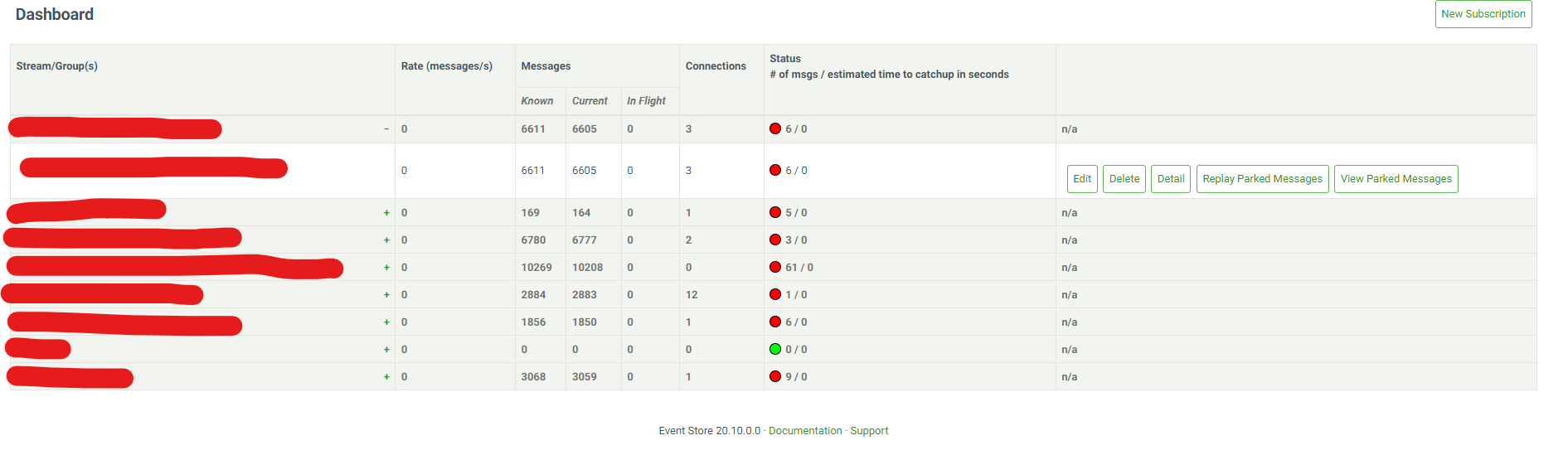The height and width of the screenshot is (455, 1568).
Task: Expand the stream row with 6780 known messages
Action: pos(386,240)
